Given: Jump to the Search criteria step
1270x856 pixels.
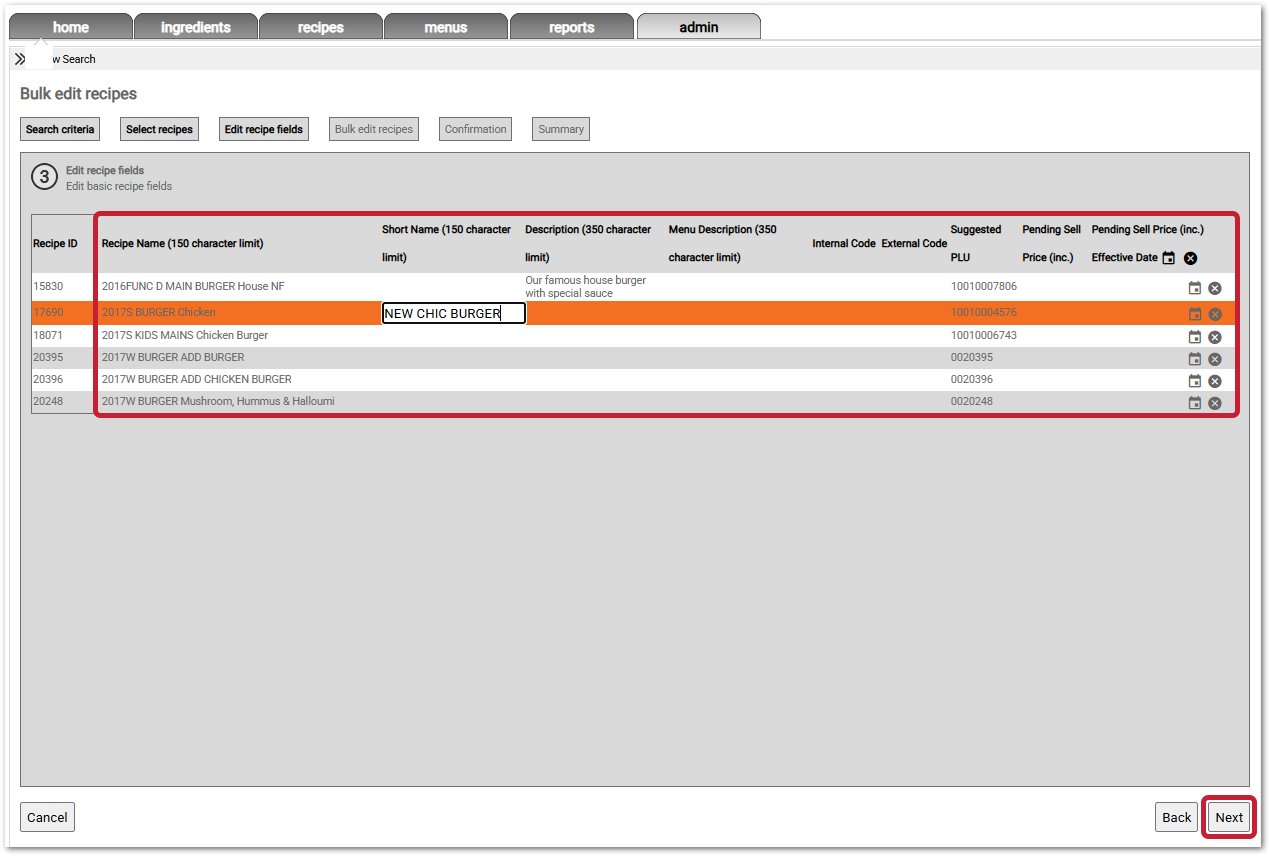Looking at the screenshot, I should coord(60,129).
